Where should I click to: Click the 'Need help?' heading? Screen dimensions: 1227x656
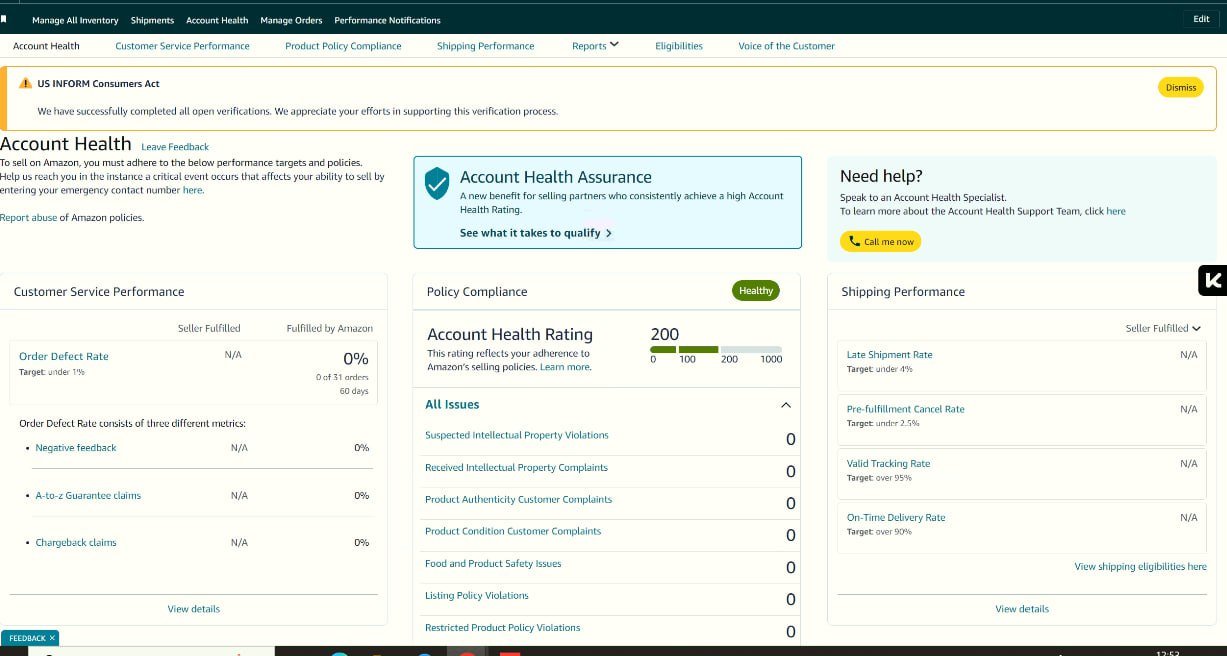tap(881, 176)
